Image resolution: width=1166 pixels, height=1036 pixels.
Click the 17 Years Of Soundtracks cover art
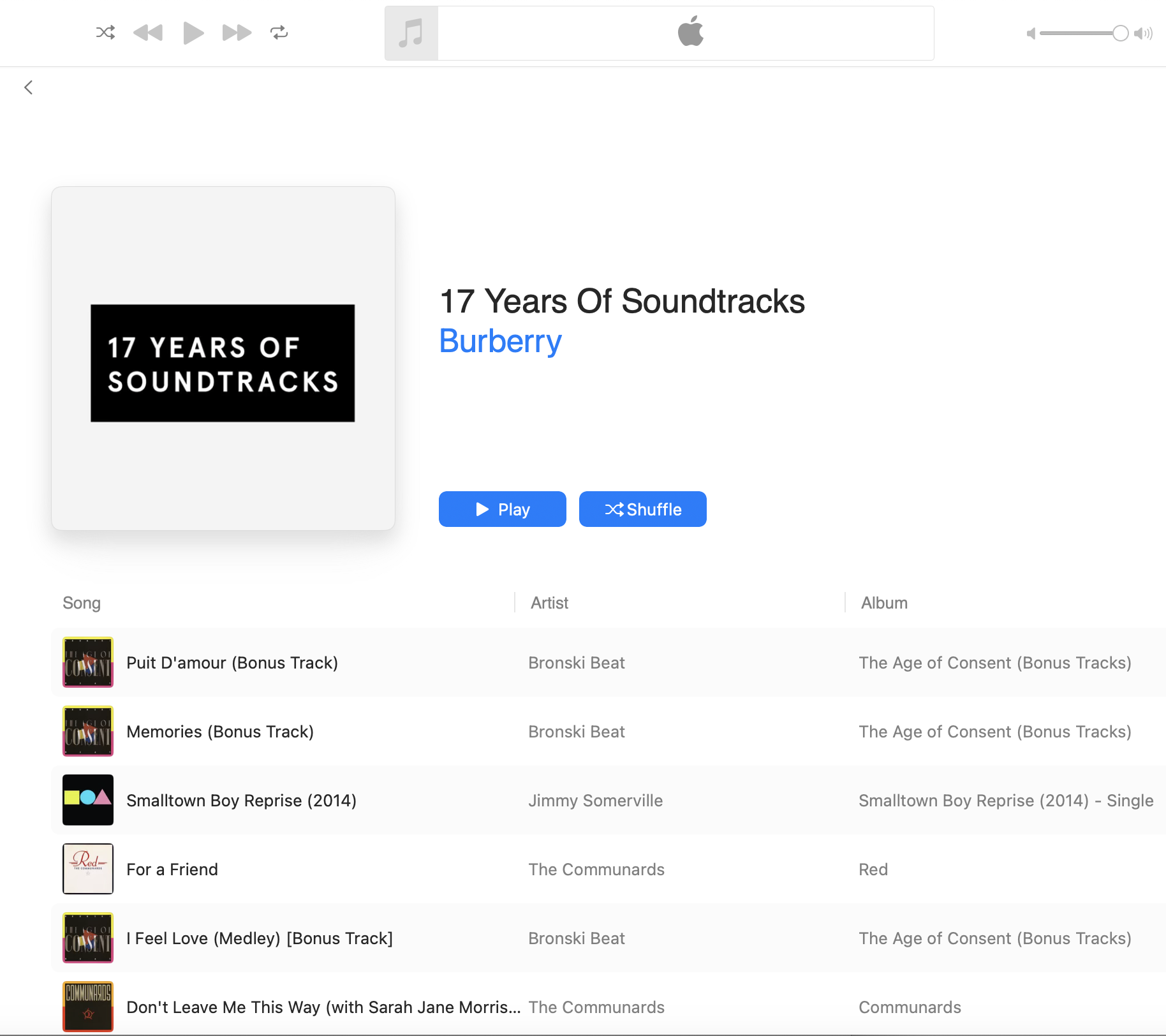pos(223,357)
